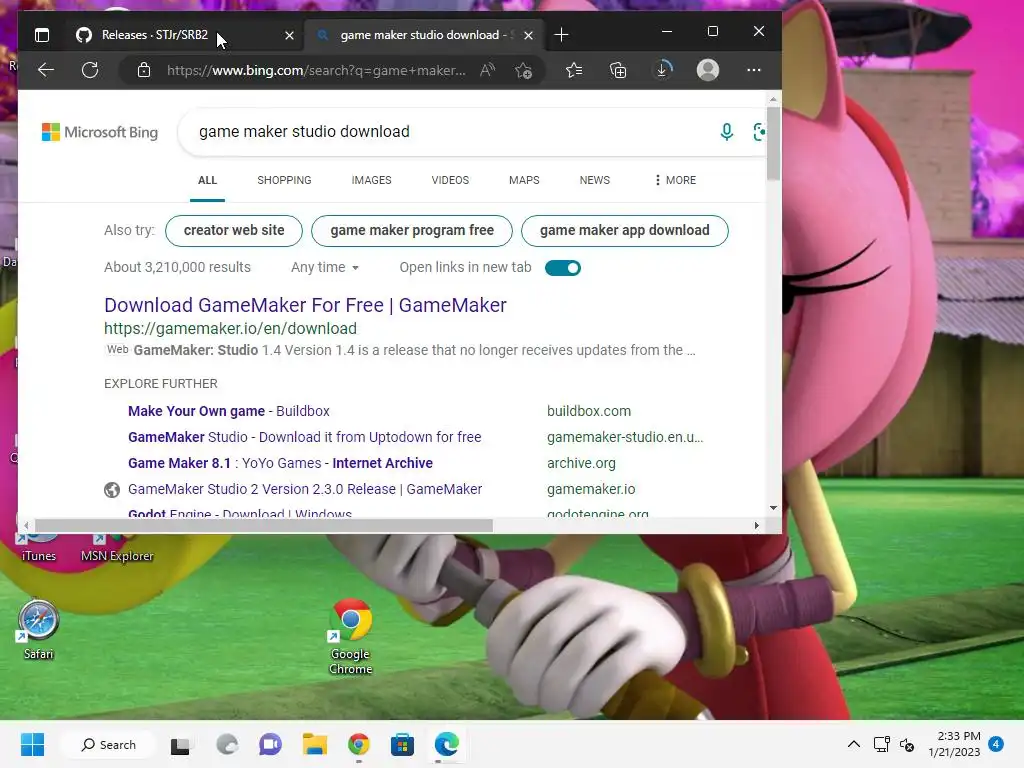Try the creator web site suggestion
This screenshot has width=1024, height=768.
click(x=234, y=231)
